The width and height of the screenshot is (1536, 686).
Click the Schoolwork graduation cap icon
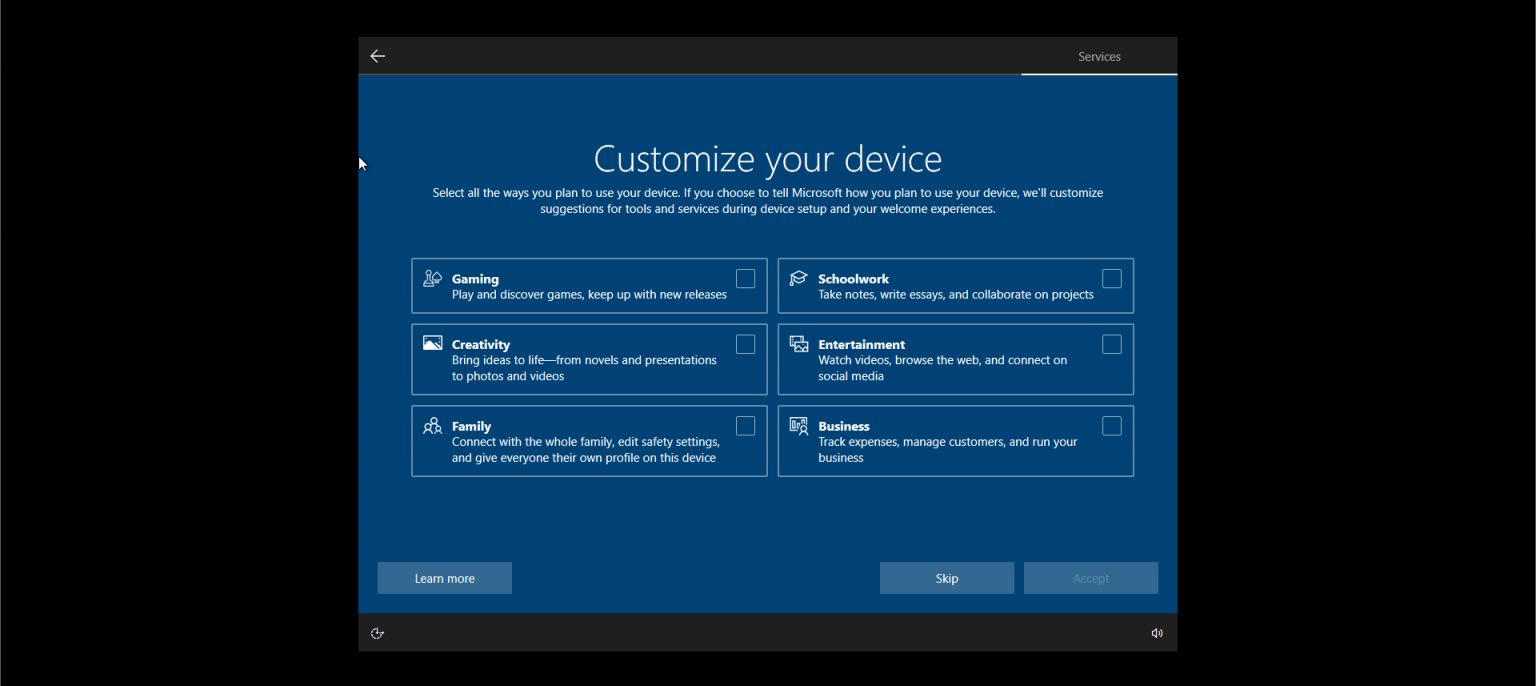pyautogui.click(x=798, y=278)
